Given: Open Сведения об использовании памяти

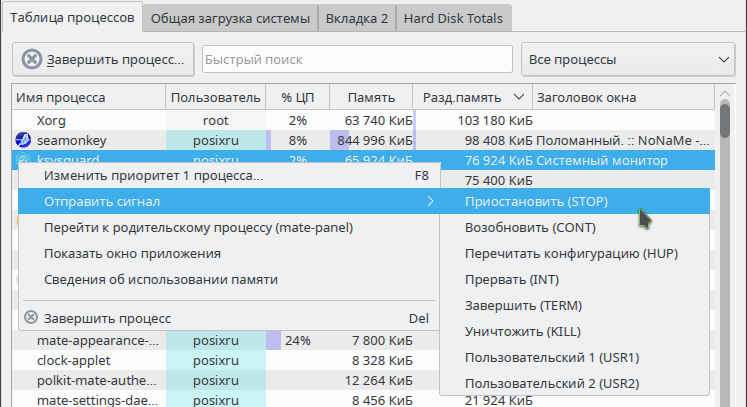Looking at the screenshot, I should point(229,279).
